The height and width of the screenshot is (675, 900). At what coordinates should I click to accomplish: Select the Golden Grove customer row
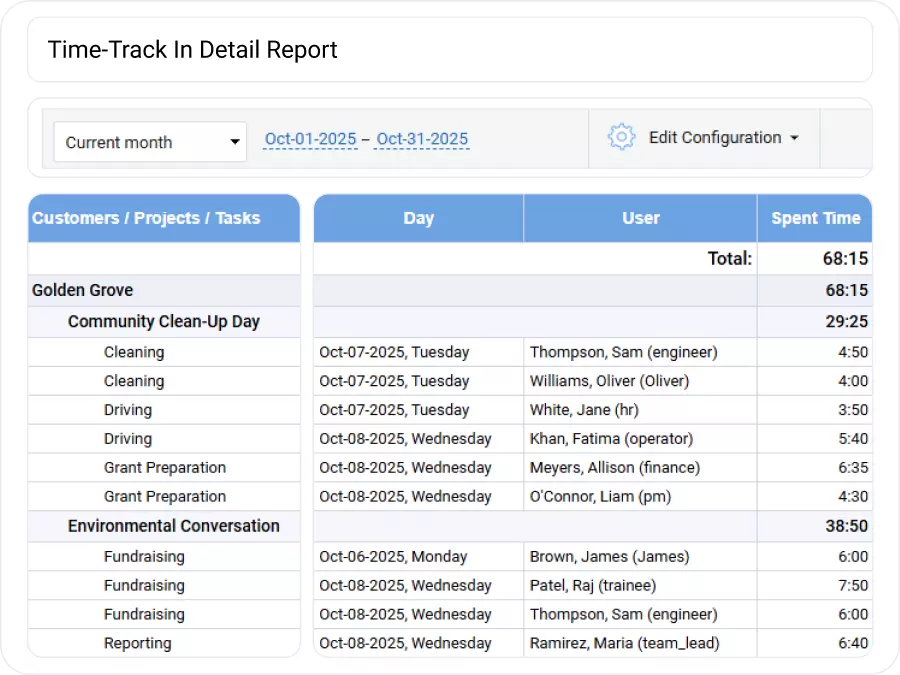tap(82, 291)
